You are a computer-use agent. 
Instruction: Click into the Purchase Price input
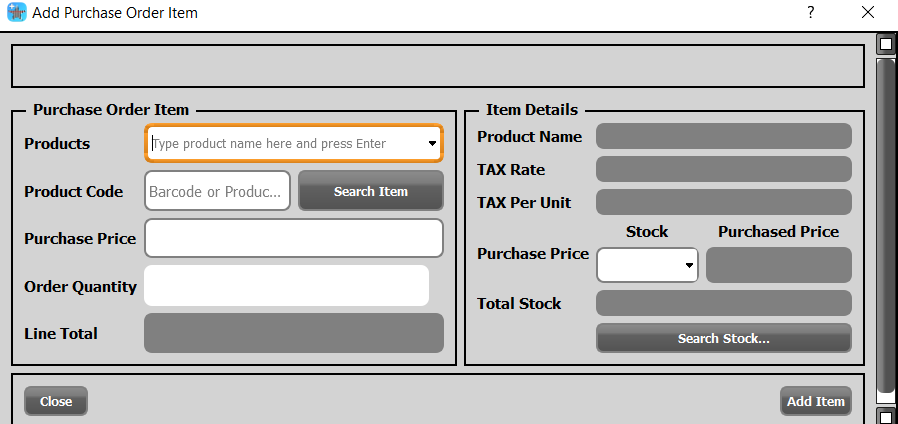pyautogui.click(x=293, y=238)
